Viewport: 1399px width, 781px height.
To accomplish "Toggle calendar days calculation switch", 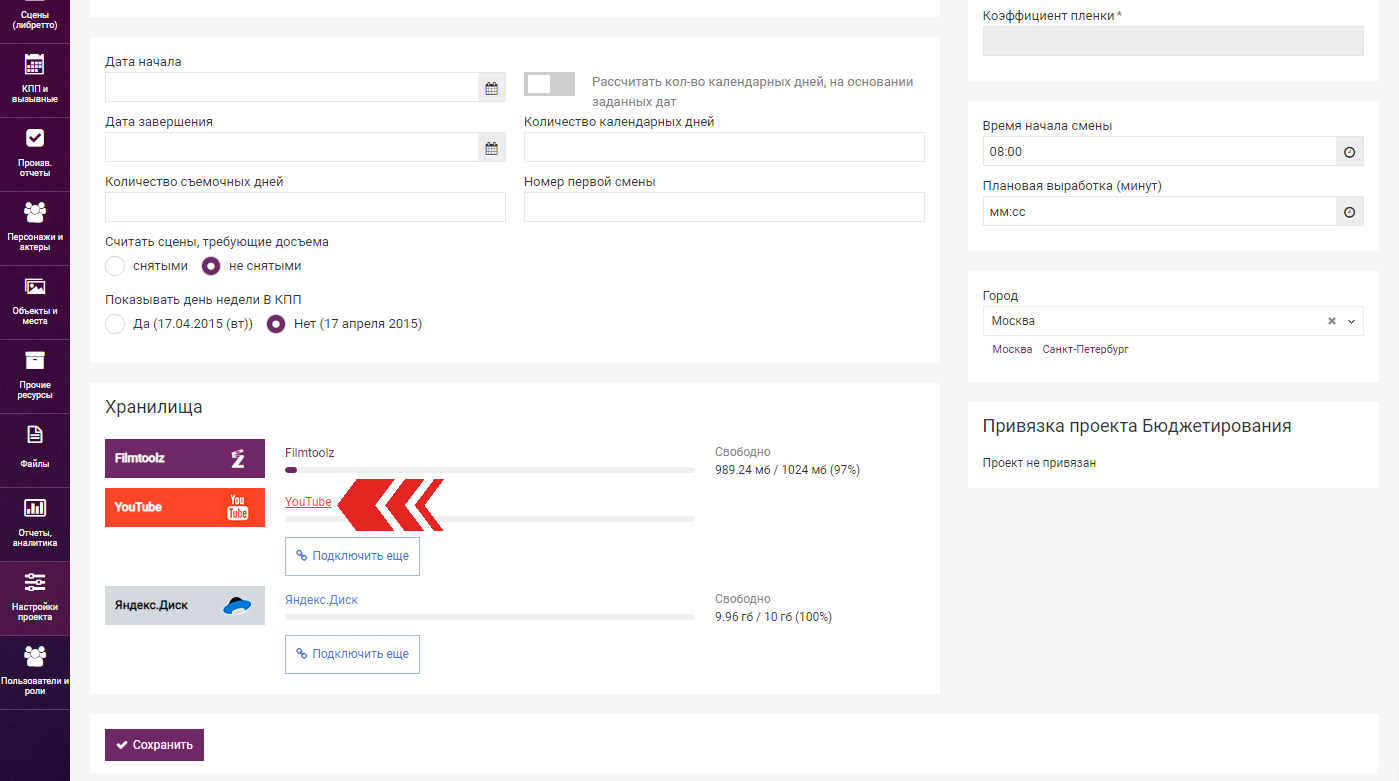I will (x=550, y=84).
